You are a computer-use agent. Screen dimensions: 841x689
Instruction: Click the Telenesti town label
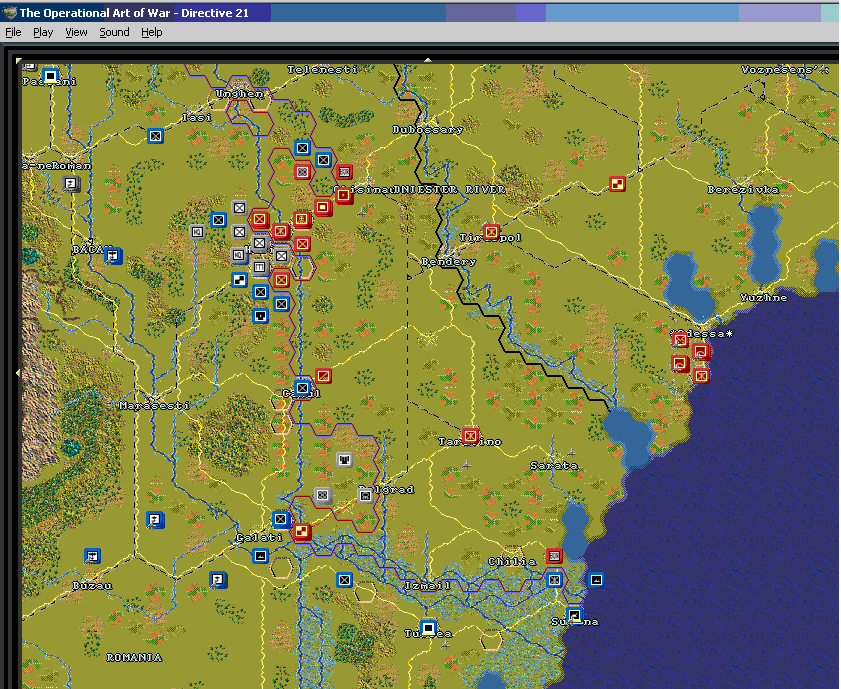pyautogui.click(x=322, y=70)
